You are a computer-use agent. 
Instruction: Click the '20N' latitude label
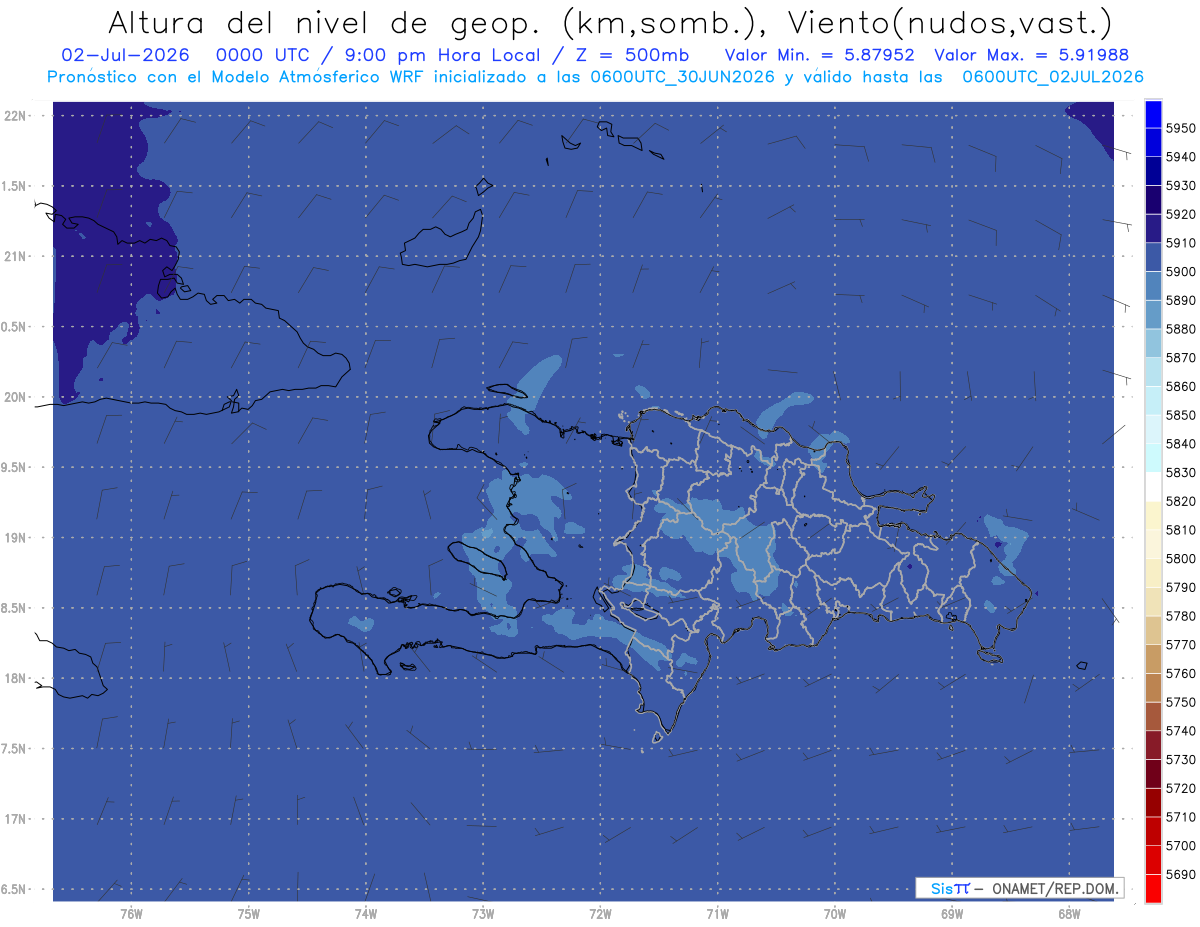pyautogui.click(x=15, y=397)
